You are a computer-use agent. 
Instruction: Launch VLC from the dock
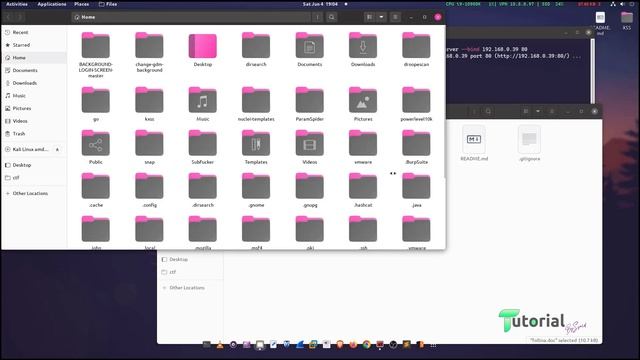[x=220, y=345]
